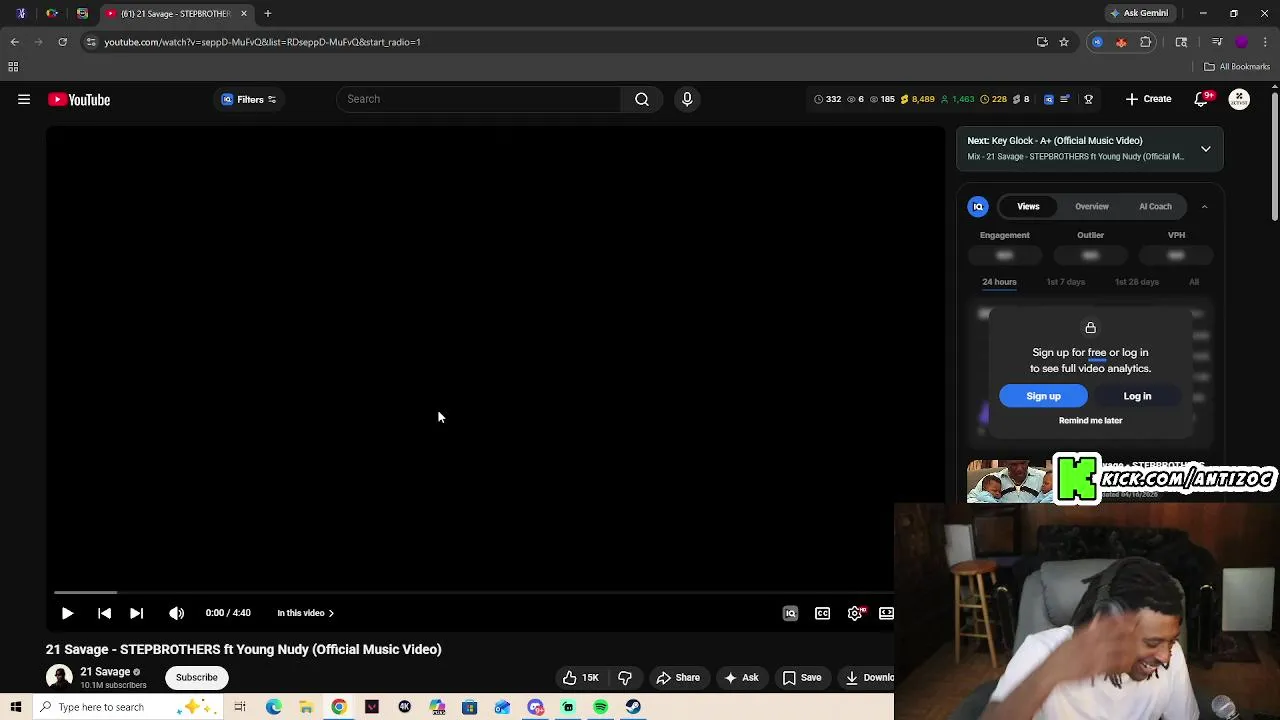Dislike the video
This screenshot has height=720, width=1280.
[x=625, y=678]
